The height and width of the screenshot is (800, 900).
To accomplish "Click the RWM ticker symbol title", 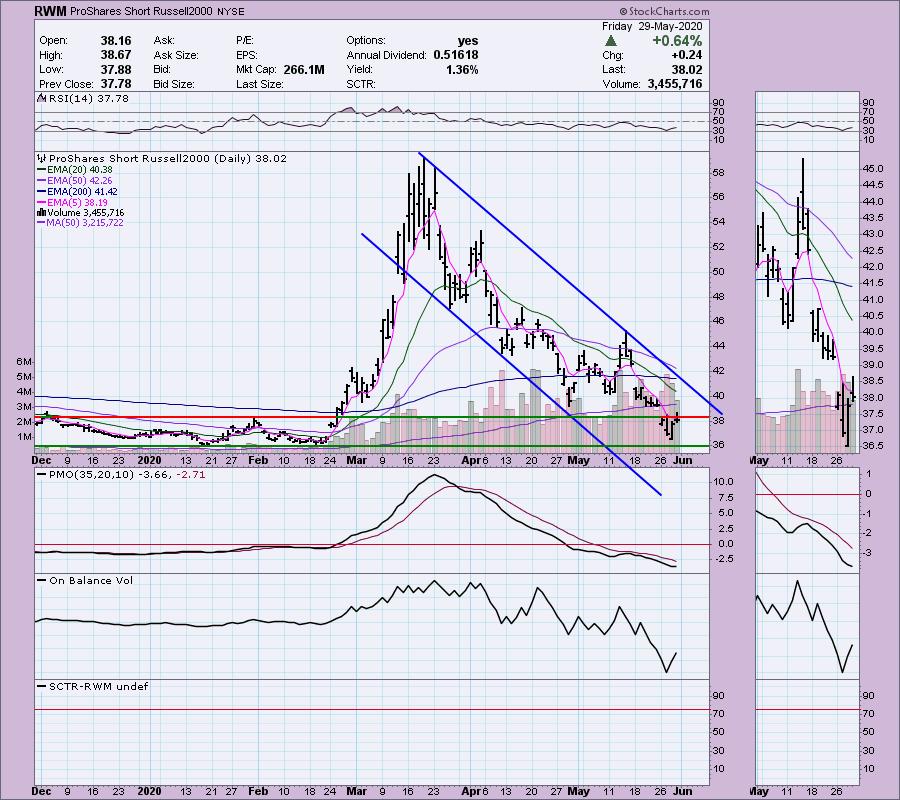I will point(51,11).
